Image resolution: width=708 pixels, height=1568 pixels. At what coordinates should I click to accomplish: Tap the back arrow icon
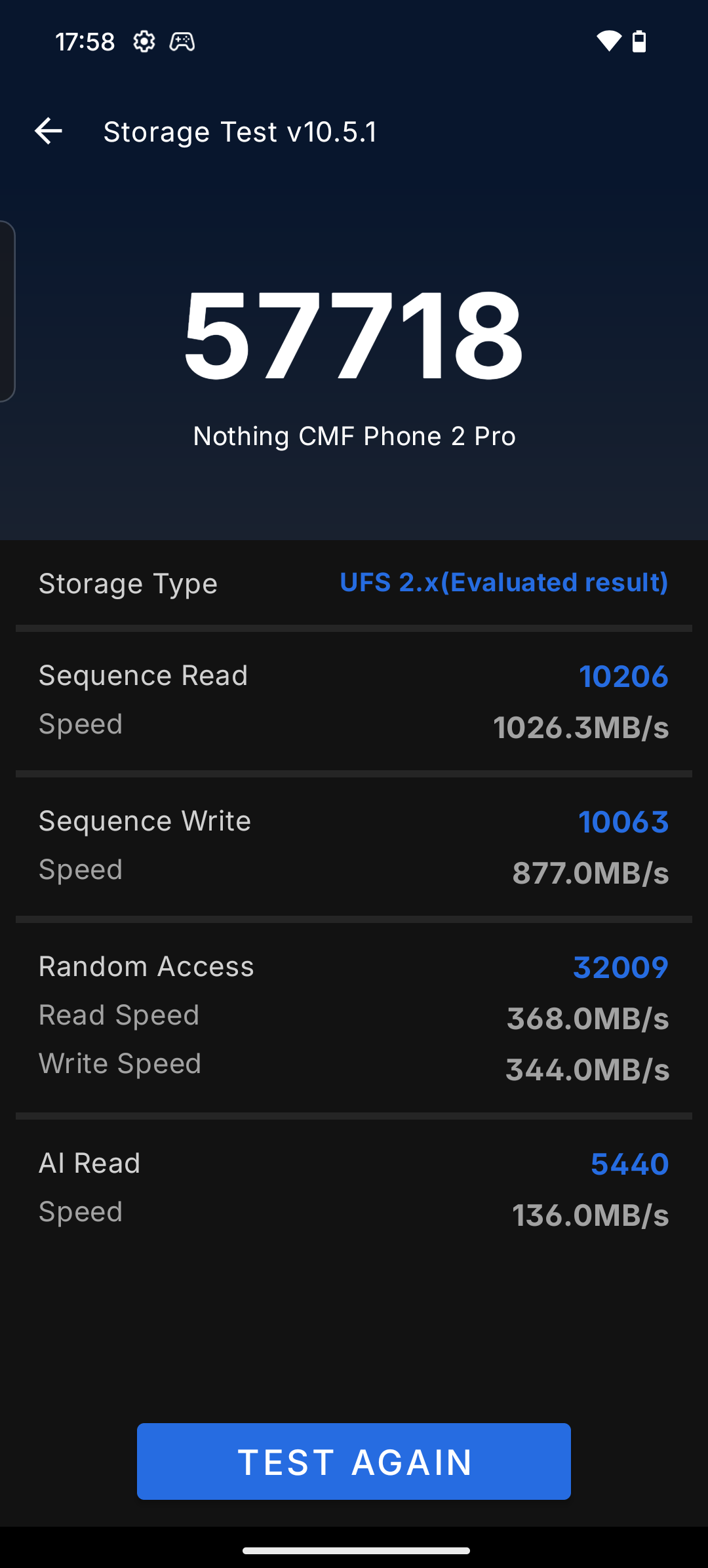tap(49, 130)
